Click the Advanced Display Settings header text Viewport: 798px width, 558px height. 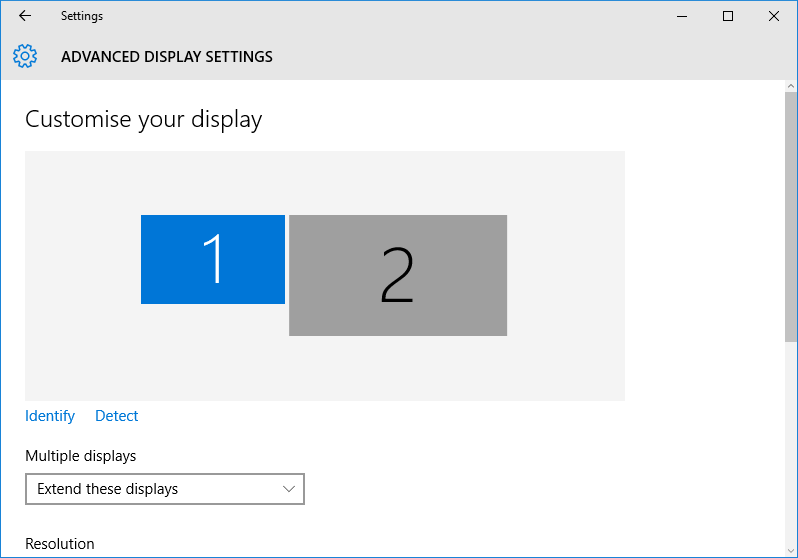pyautogui.click(x=167, y=57)
